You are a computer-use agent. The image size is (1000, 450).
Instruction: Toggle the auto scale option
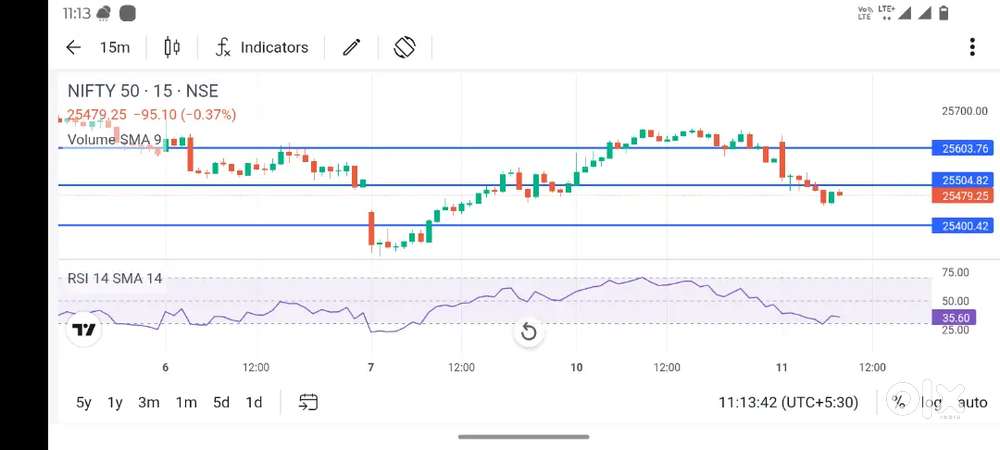(972, 402)
